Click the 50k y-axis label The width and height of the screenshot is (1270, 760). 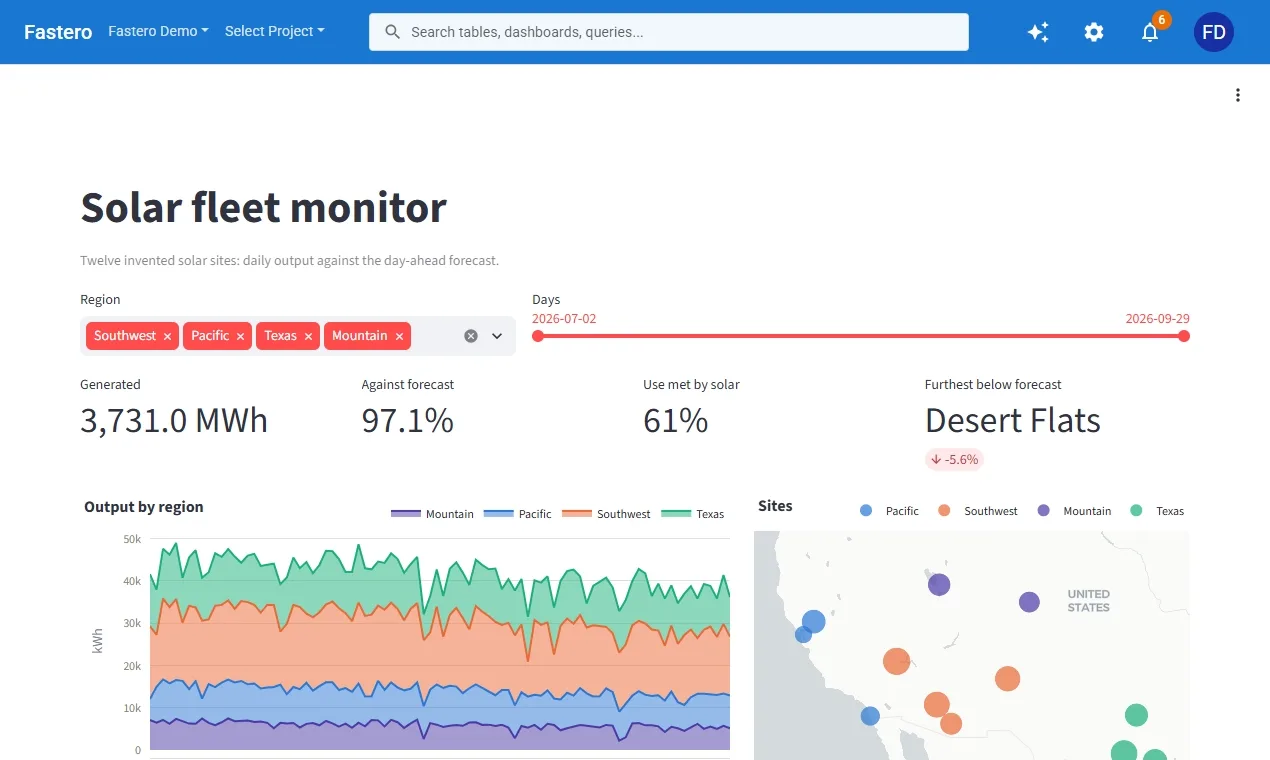(x=132, y=539)
